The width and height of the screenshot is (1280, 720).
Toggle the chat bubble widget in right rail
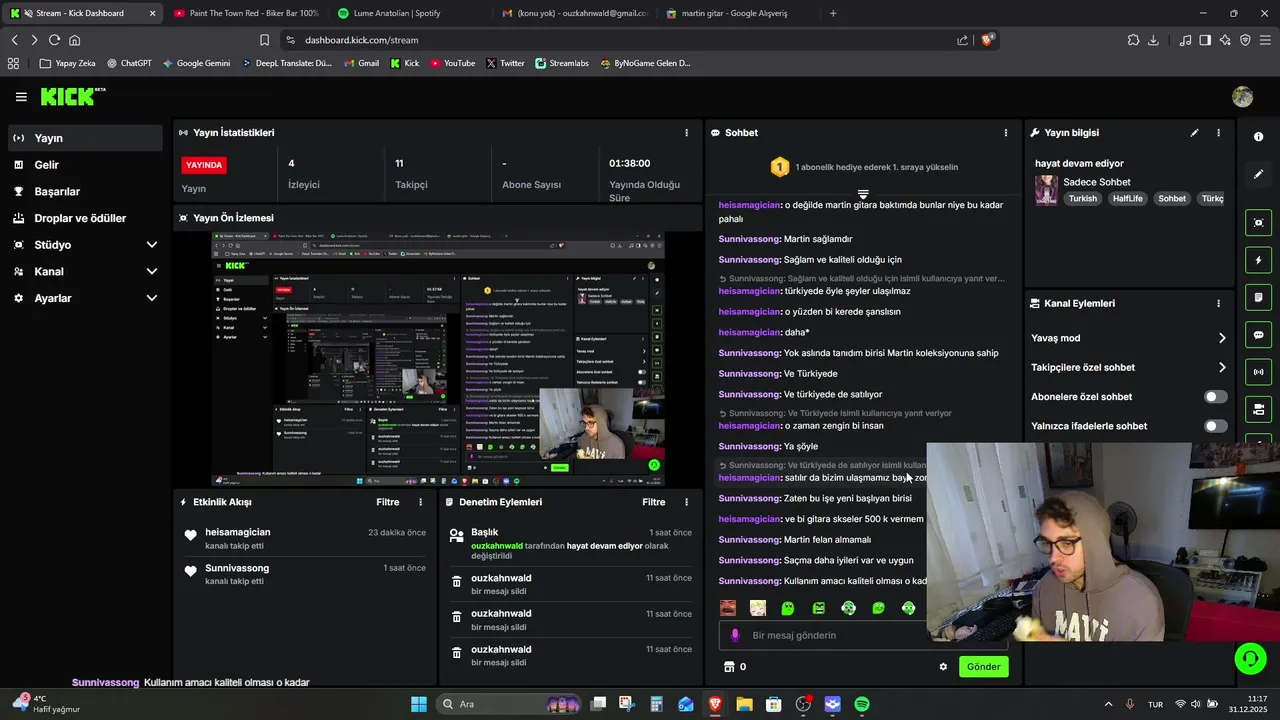1258,335
